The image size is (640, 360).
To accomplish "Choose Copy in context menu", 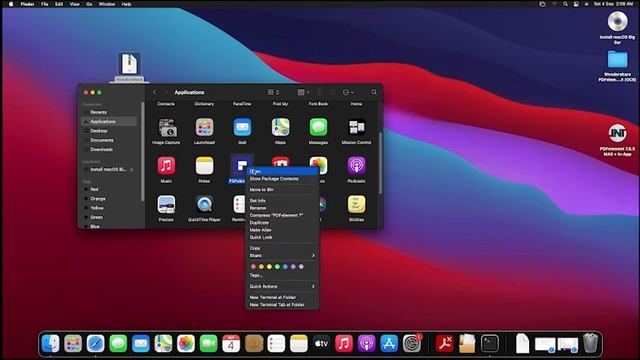I will pyautogui.click(x=282, y=248).
